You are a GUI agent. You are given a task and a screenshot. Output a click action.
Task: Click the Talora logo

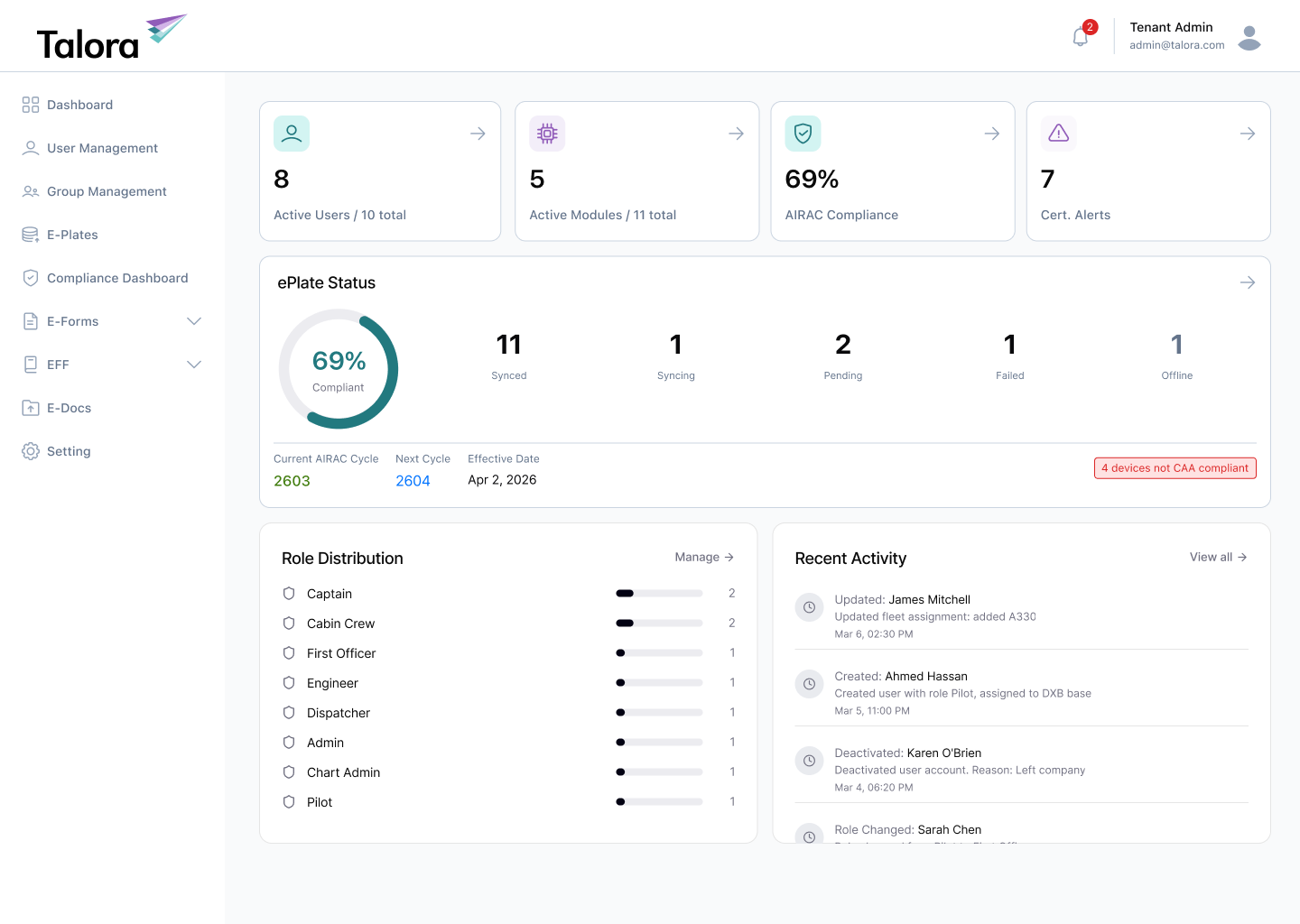coord(111,38)
